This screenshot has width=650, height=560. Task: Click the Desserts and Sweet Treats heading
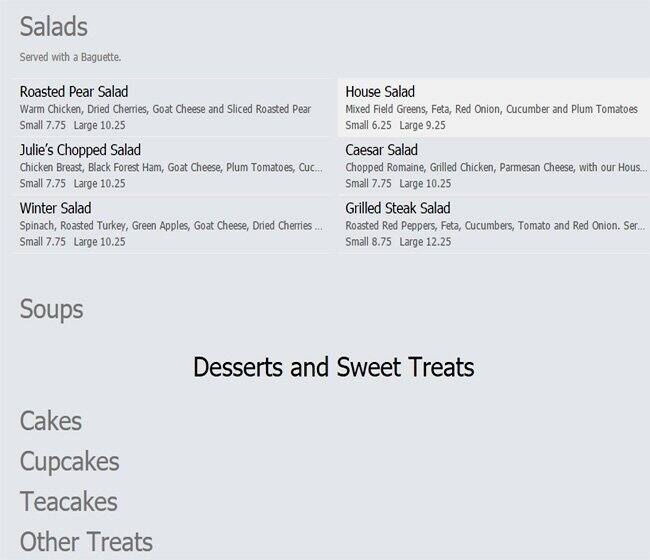click(x=333, y=367)
